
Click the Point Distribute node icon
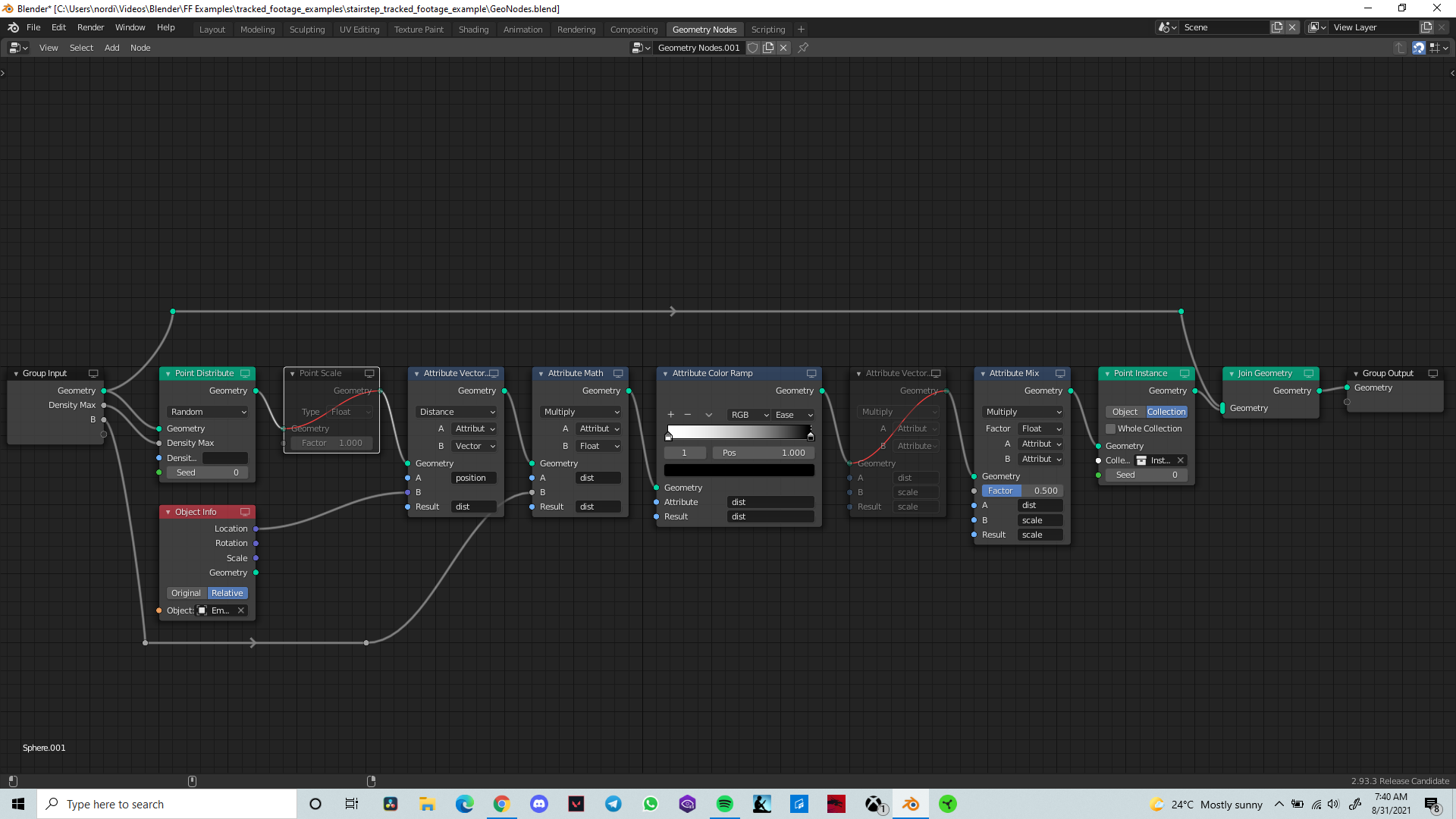pos(245,373)
